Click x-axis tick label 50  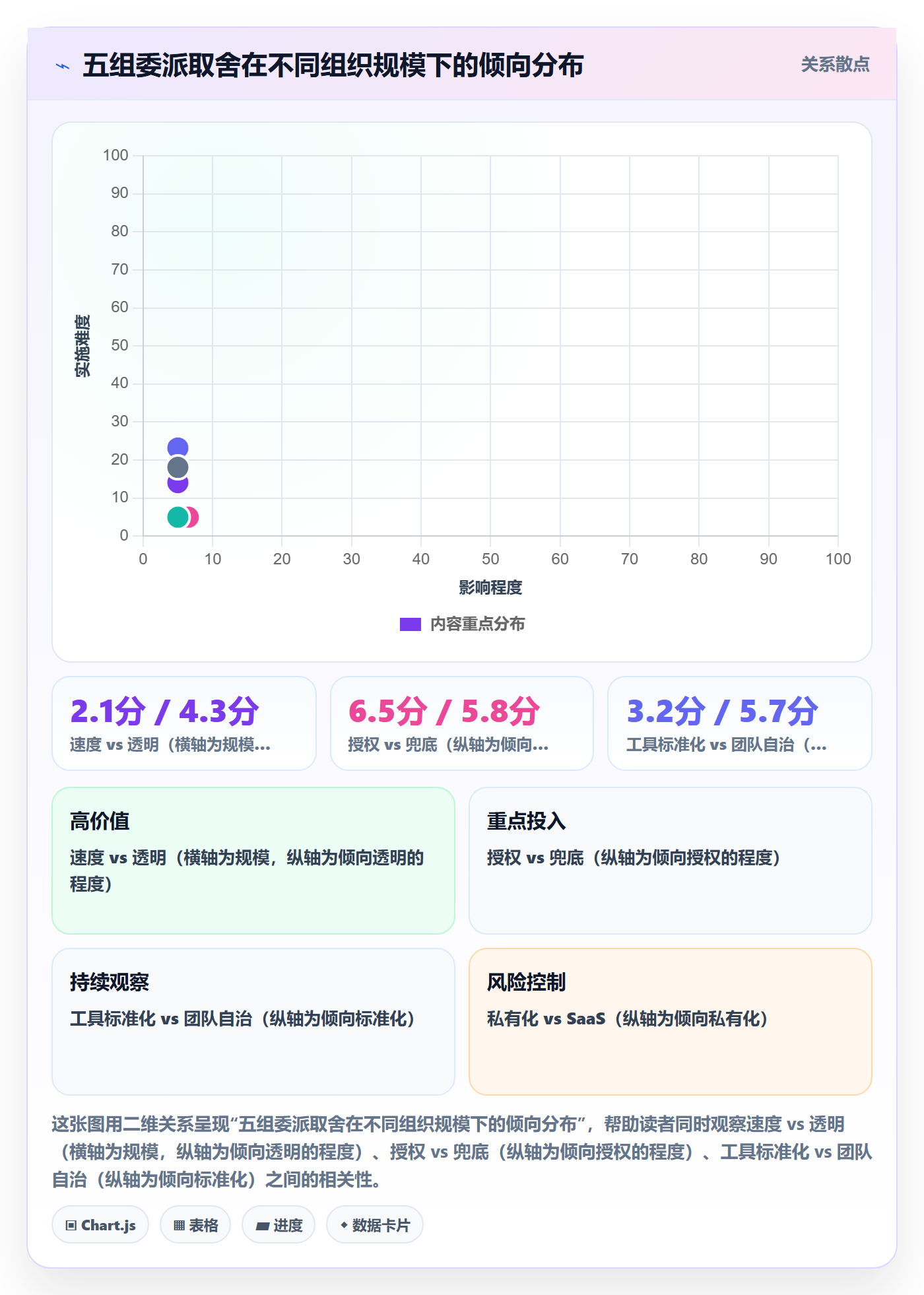[x=490, y=559]
